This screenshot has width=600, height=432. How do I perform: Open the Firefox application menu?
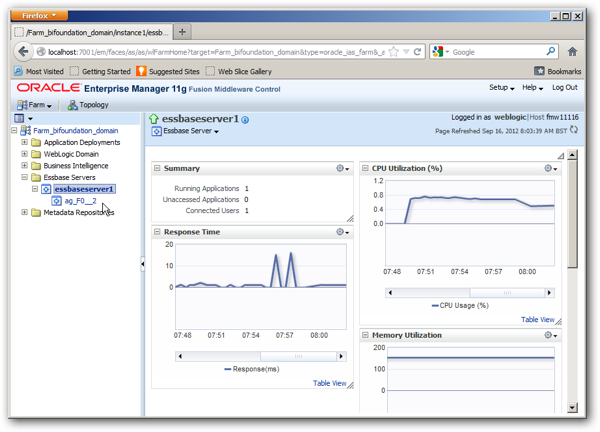tap(39, 15)
